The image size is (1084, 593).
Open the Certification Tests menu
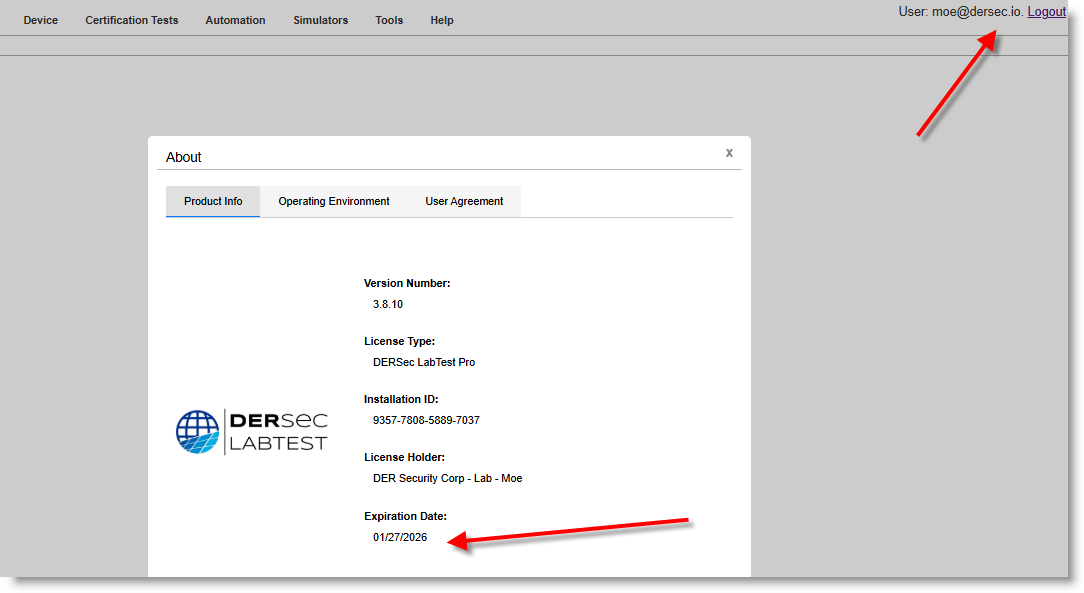pyautogui.click(x=132, y=20)
